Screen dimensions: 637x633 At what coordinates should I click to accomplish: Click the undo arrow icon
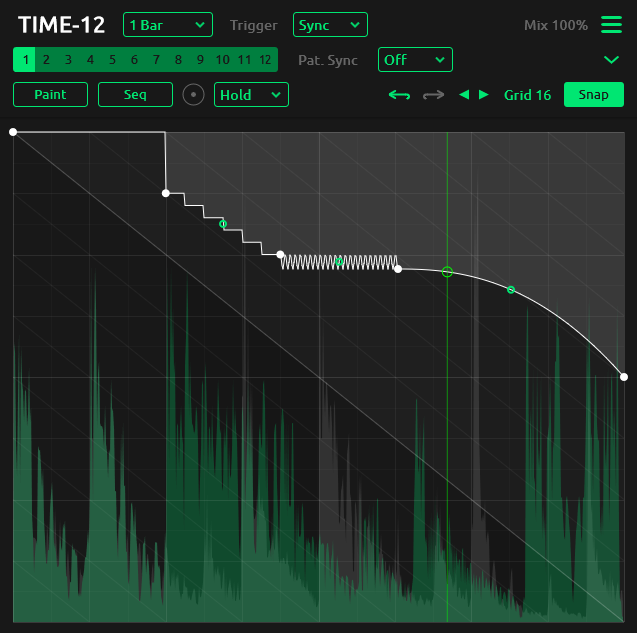click(400, 95)
